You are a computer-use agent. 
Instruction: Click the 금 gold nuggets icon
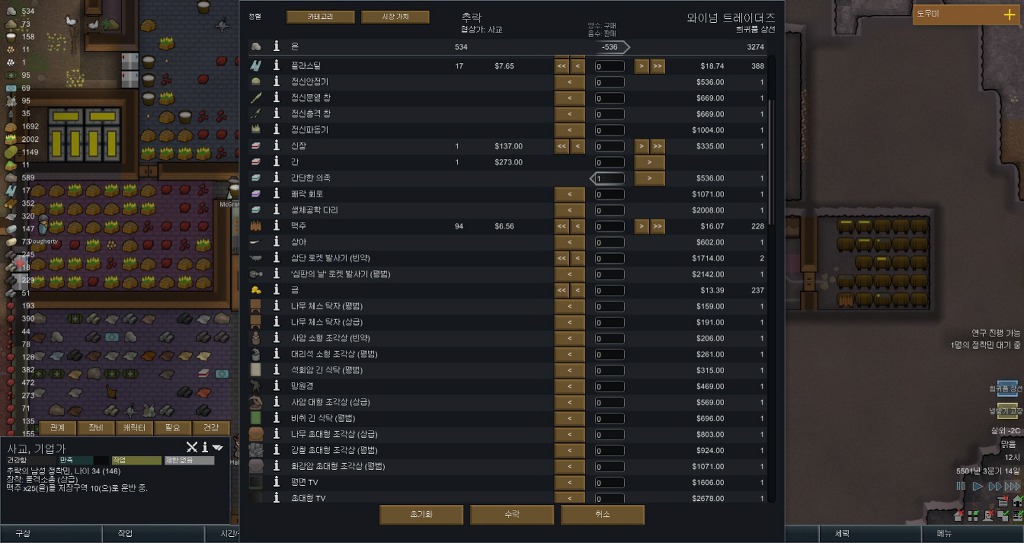256,290
